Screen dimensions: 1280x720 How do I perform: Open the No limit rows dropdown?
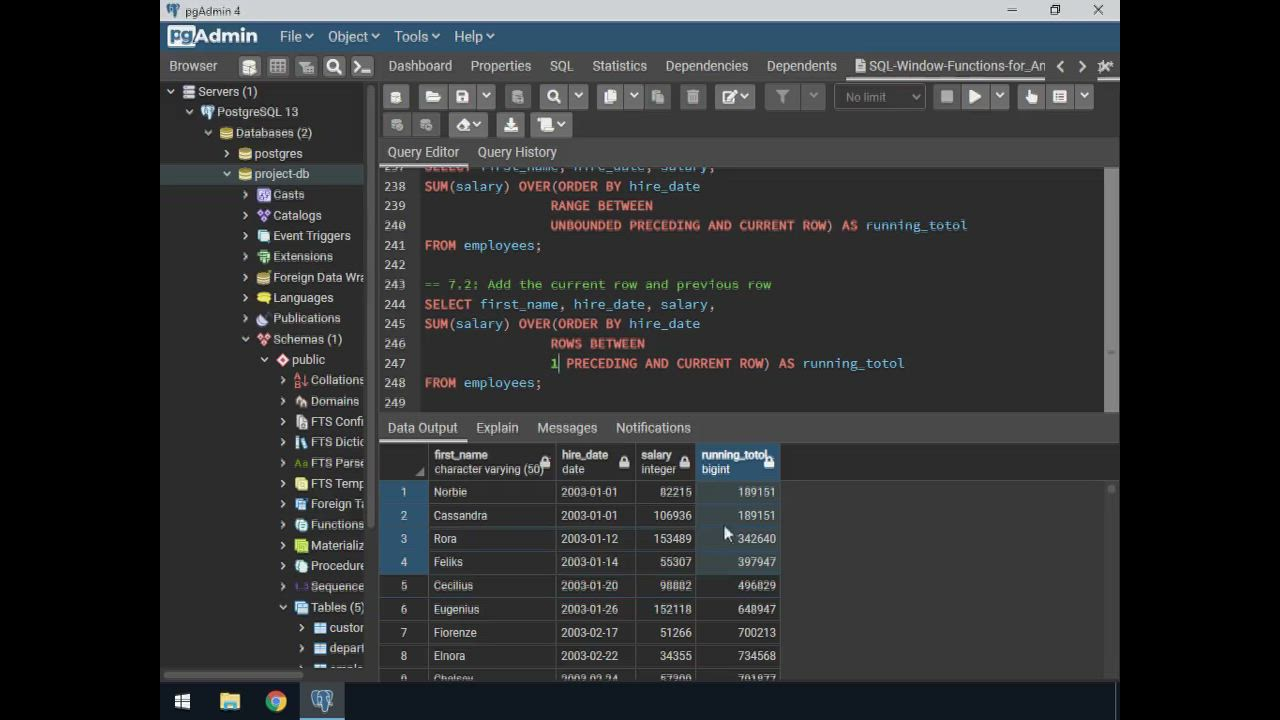[x=880, y=97]
